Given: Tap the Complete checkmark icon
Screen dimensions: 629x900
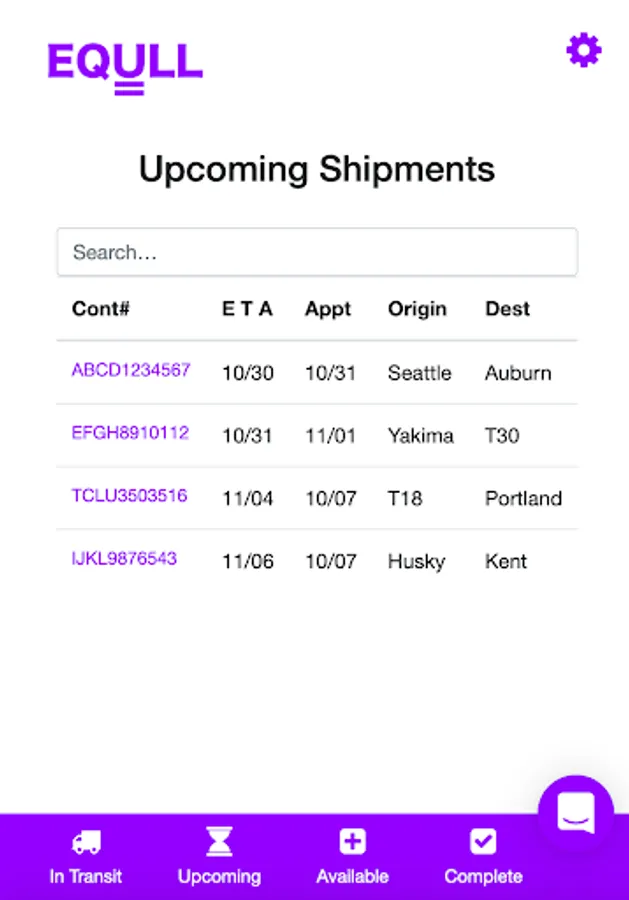Looking at the screenshot, I should [x=483, y=842].
